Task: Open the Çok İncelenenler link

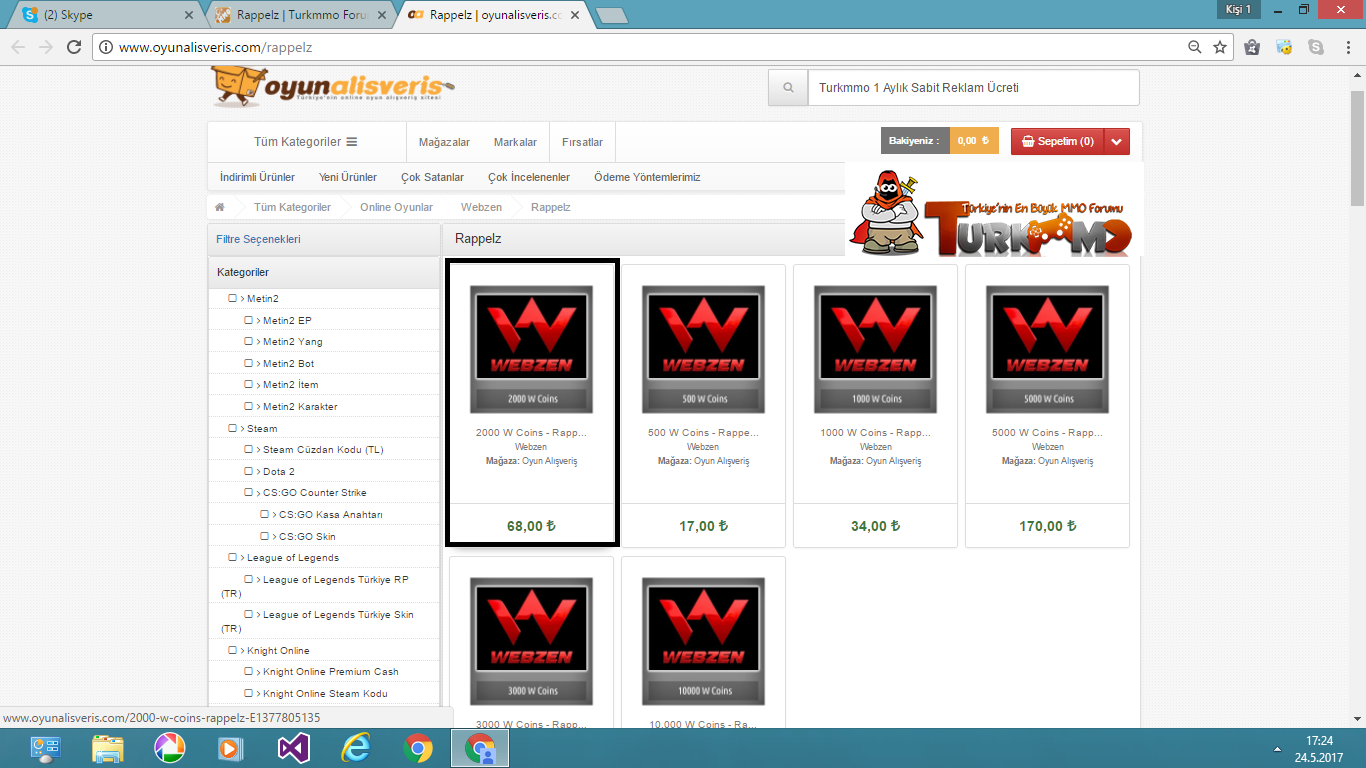Action: 529,177
